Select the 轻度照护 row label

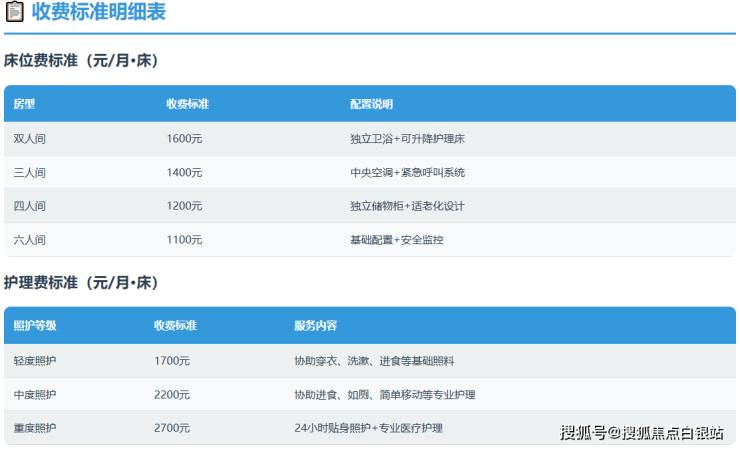35,361
